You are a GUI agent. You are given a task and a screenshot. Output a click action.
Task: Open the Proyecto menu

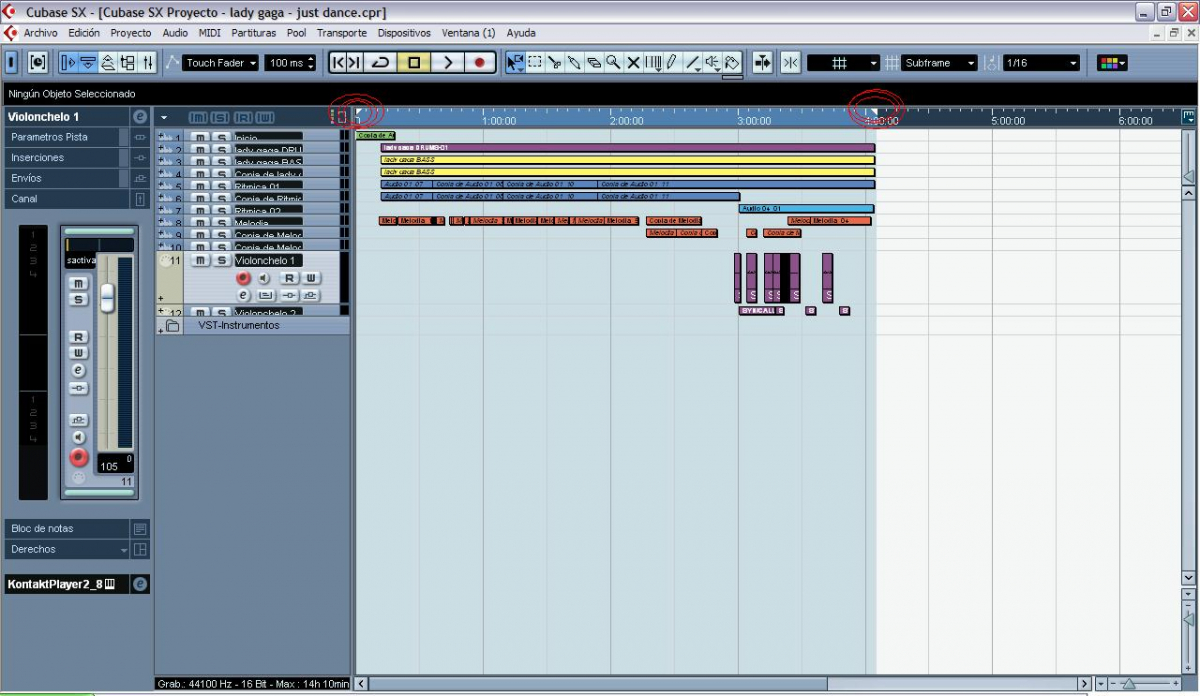[x=131, y=33]
